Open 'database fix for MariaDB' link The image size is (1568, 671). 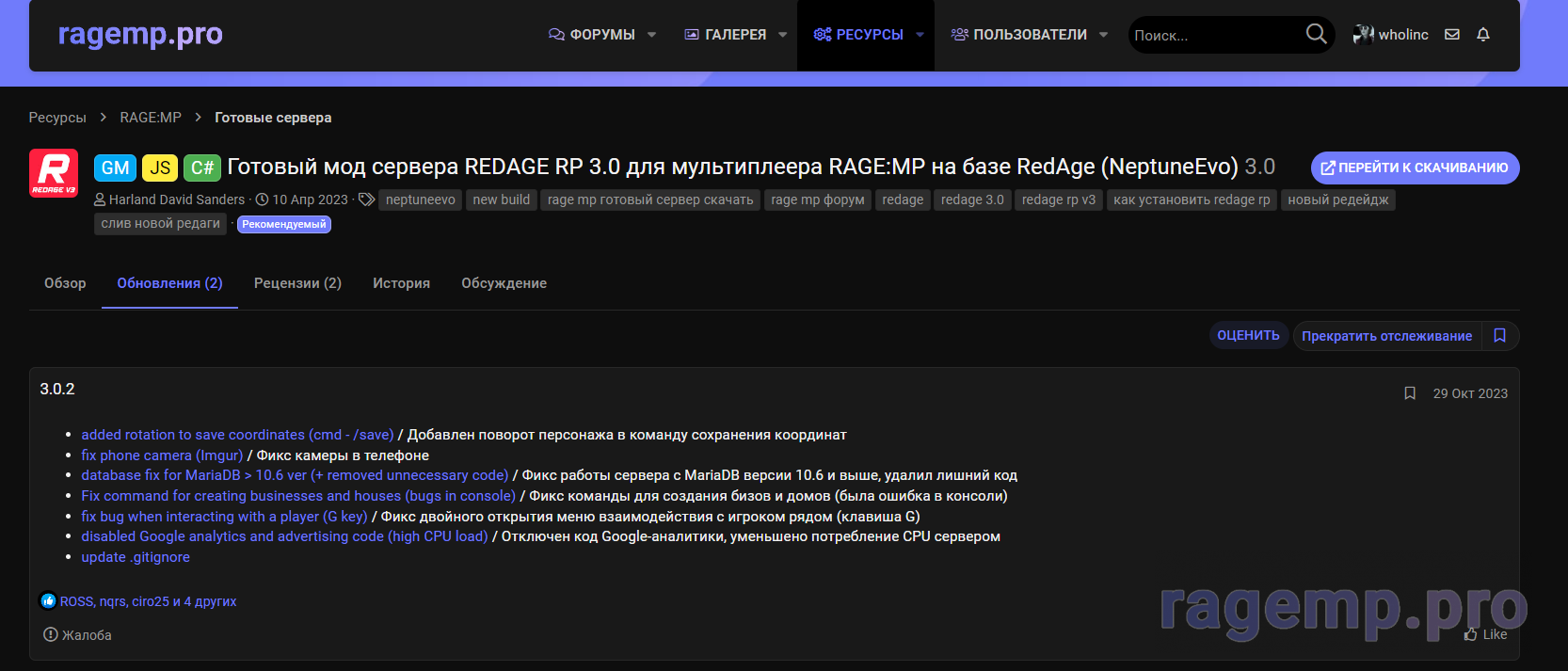point(295,475)
